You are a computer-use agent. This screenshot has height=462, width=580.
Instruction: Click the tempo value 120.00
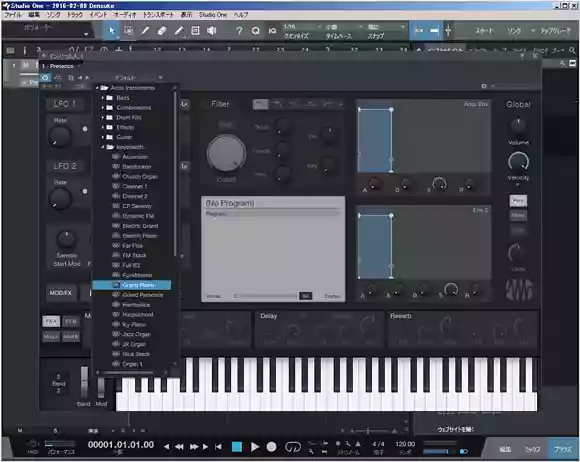coord(405,444)
